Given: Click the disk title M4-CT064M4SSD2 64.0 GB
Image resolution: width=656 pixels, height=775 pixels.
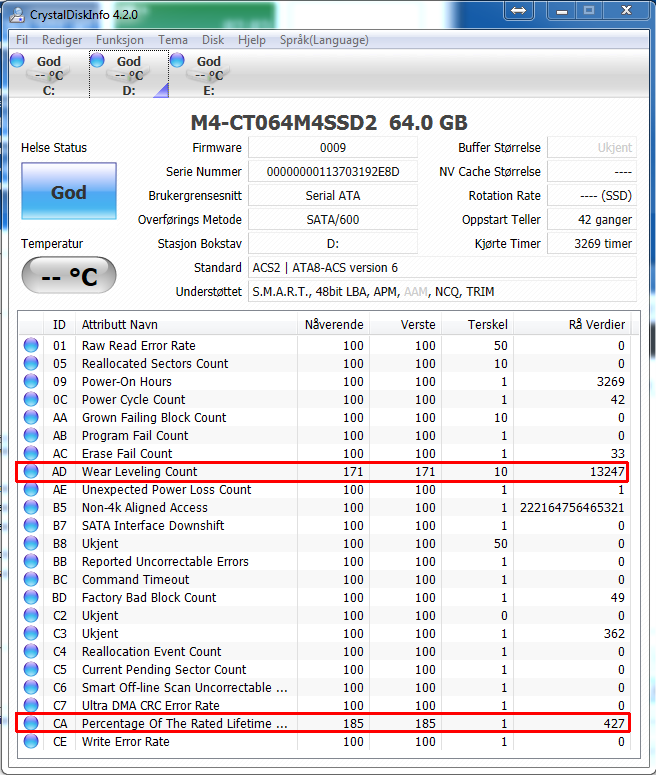Looking at the screenshot, I should click(x=329, y=123).
